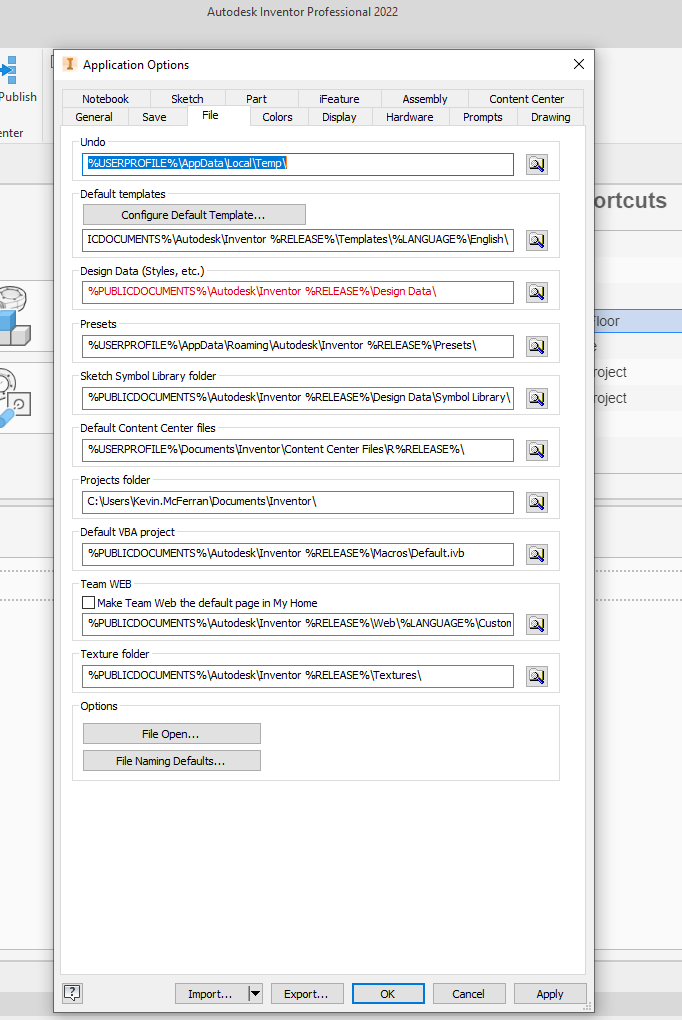This screenshot has width=682, height=1020.
Task: Click browse icon for Default Content Center files
Action: pos(537,450)
